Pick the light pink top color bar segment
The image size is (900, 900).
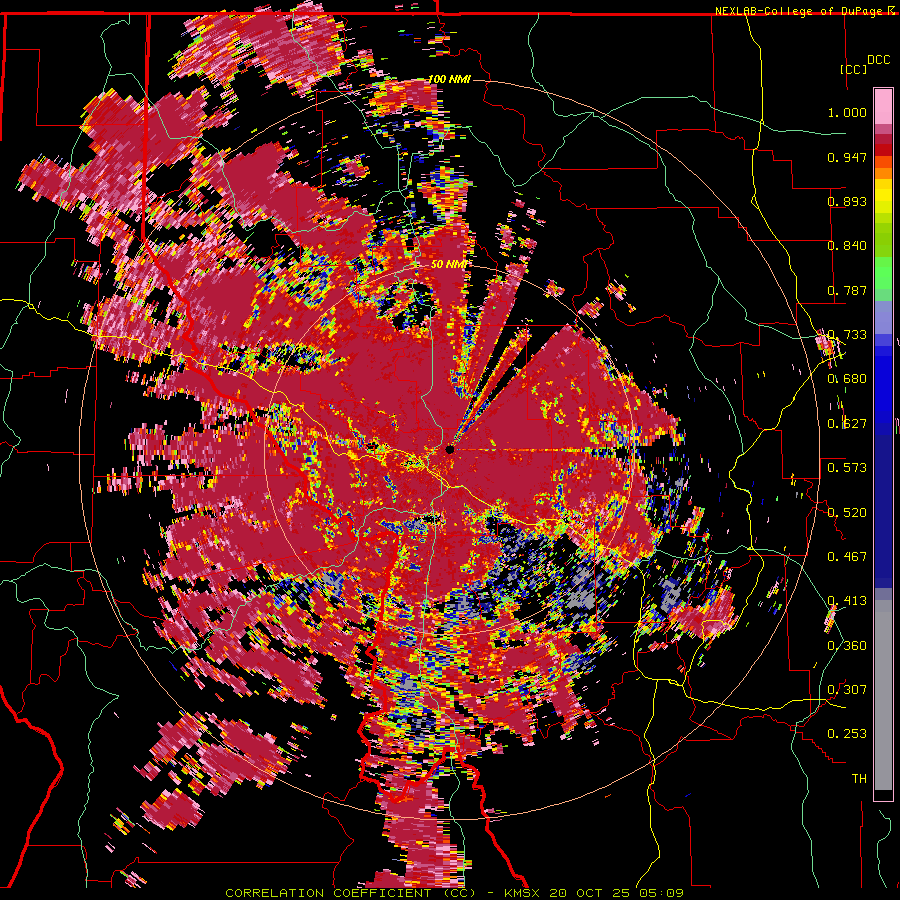pyautogui.click(x=883, y=106)
